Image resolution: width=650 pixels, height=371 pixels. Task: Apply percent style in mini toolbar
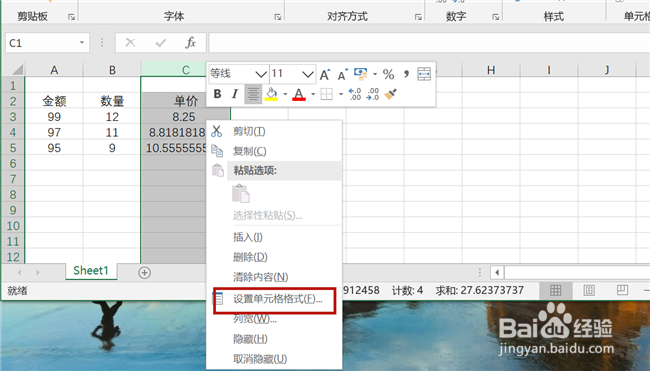388,75
